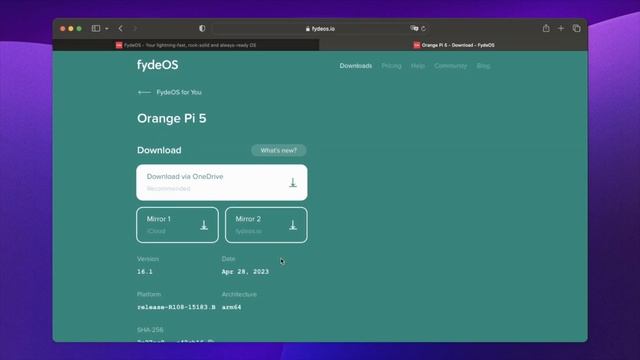Viewport: 640px width, 360px height.
Task: Show tab overview icon
Action: point(576,29)
